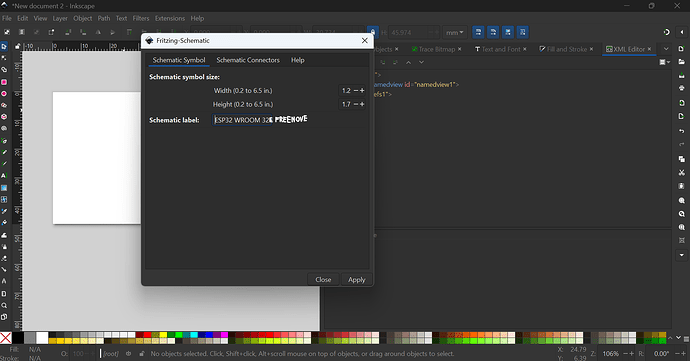Pick the red color swatch in palette

147,335
